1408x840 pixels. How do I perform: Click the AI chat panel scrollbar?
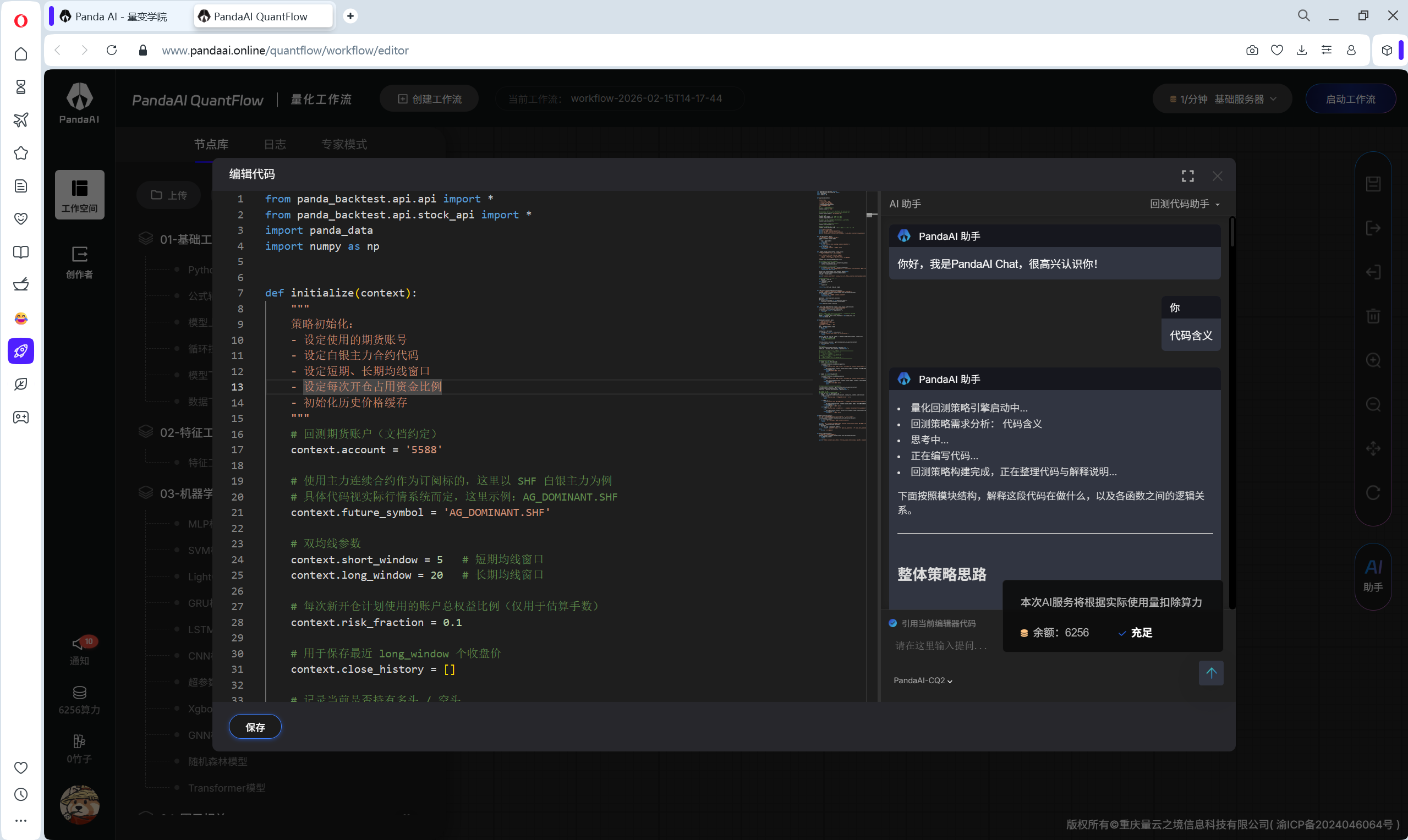[x=1231, y=232]
